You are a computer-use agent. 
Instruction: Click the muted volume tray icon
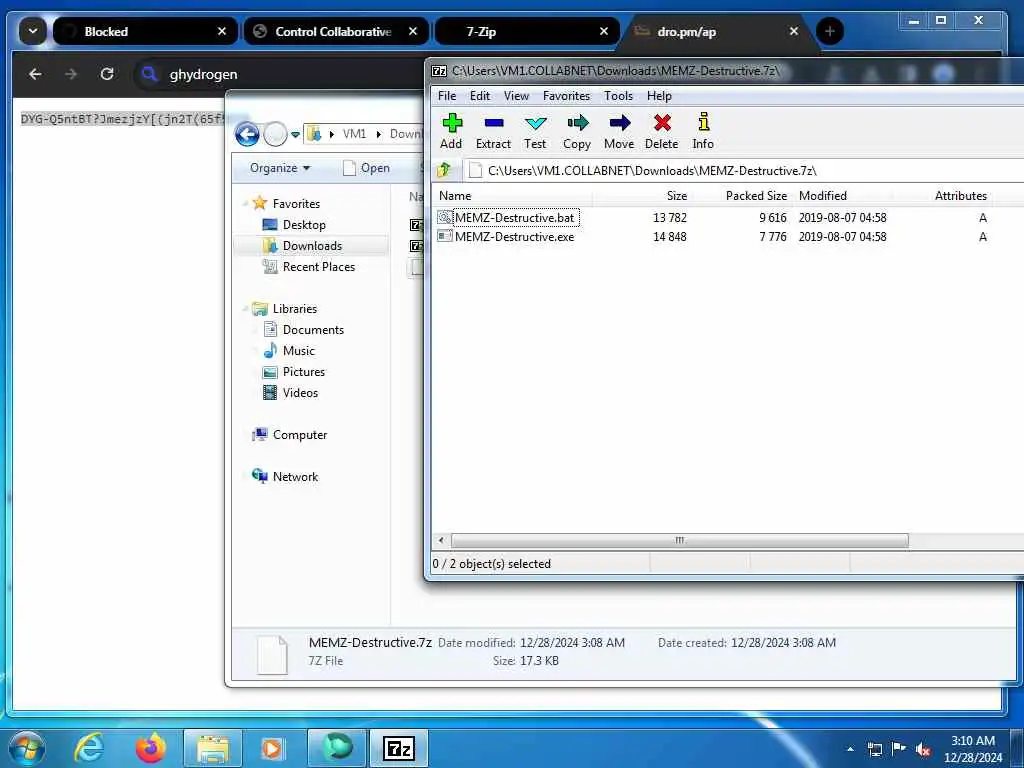923,750
